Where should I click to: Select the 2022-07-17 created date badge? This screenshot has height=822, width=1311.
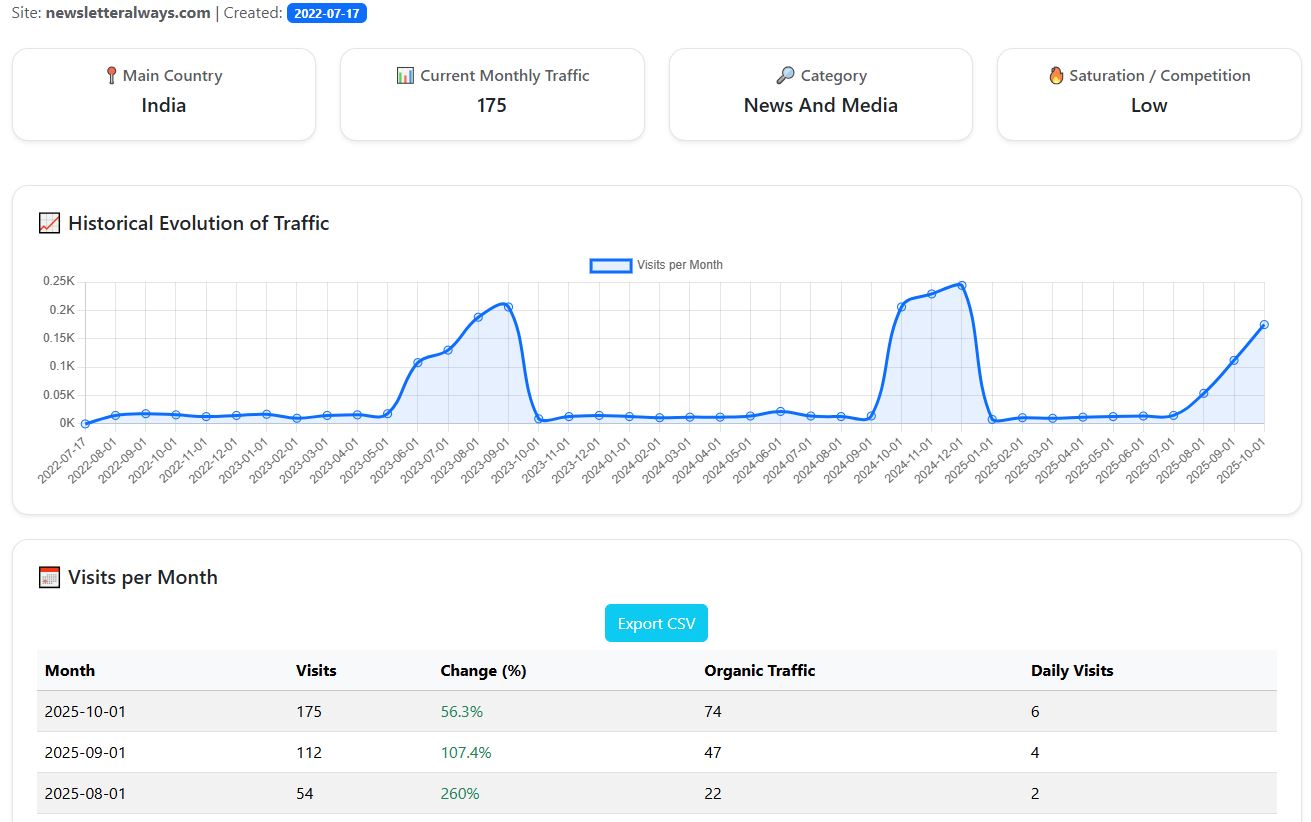(x=328, y=13)
